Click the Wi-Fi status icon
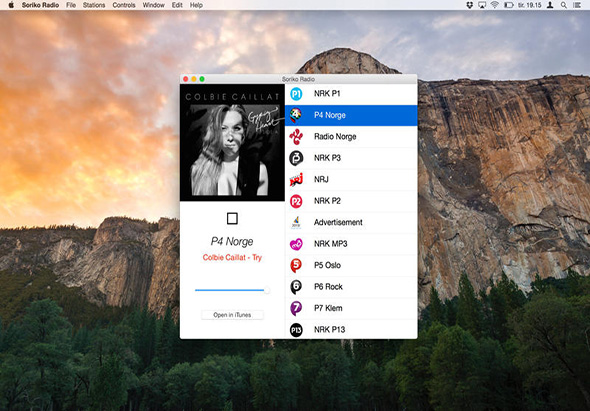Viewport: 590px width, 411px height. click(495, 5)
